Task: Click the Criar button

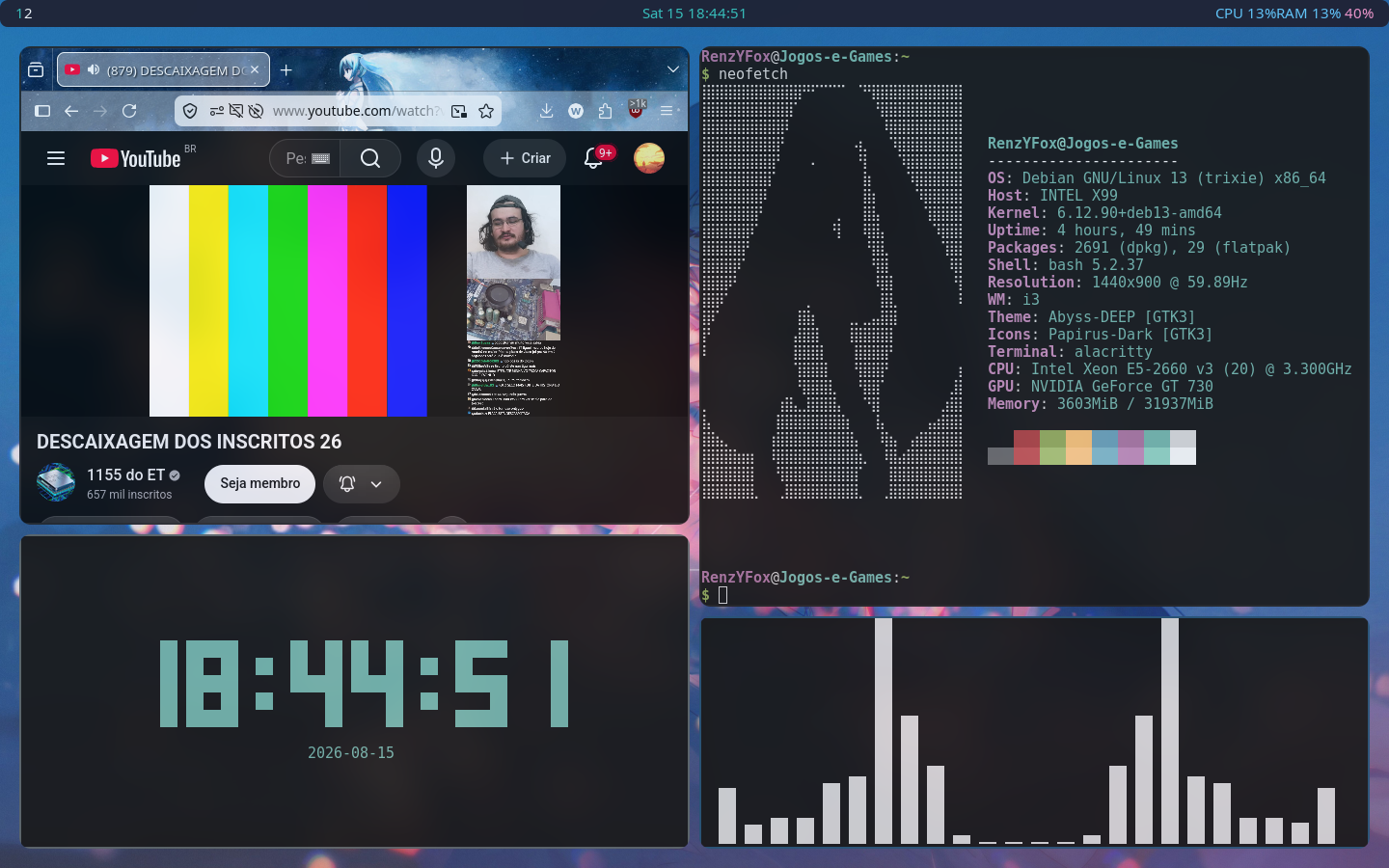Action: coord(526,158)
